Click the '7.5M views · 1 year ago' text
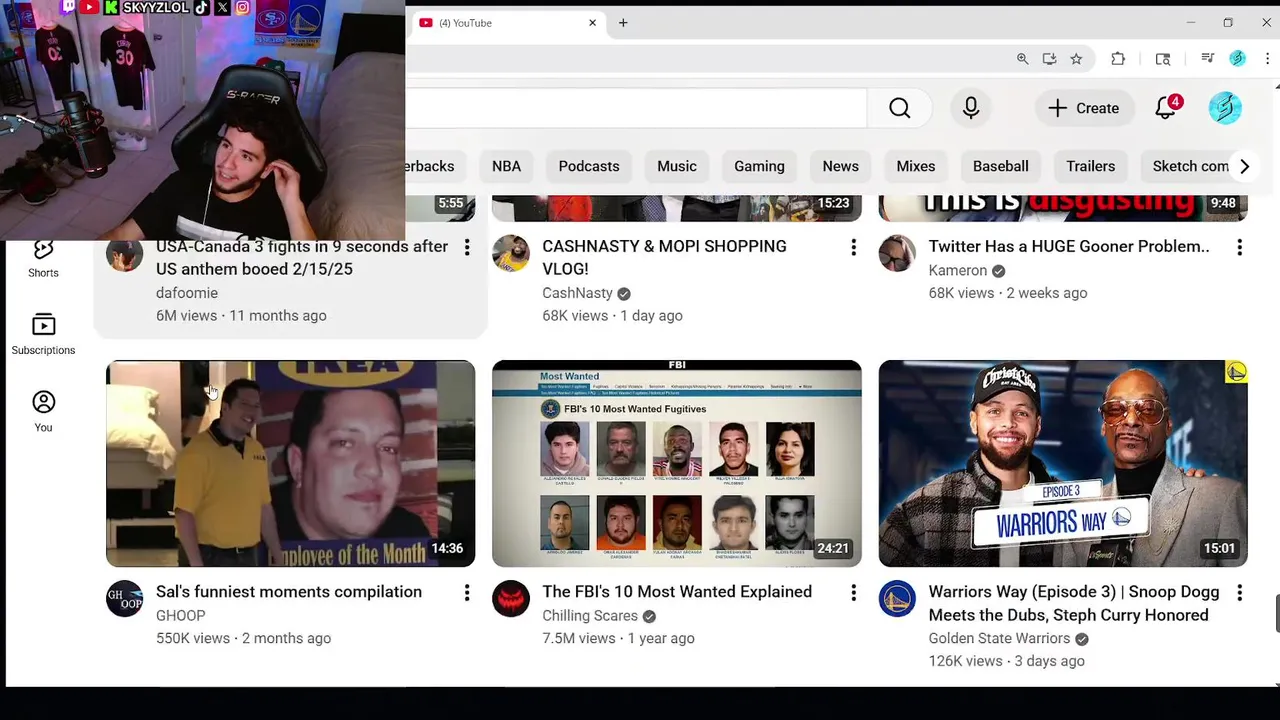Screen dimensions: 1280x720 click(618, 638)
